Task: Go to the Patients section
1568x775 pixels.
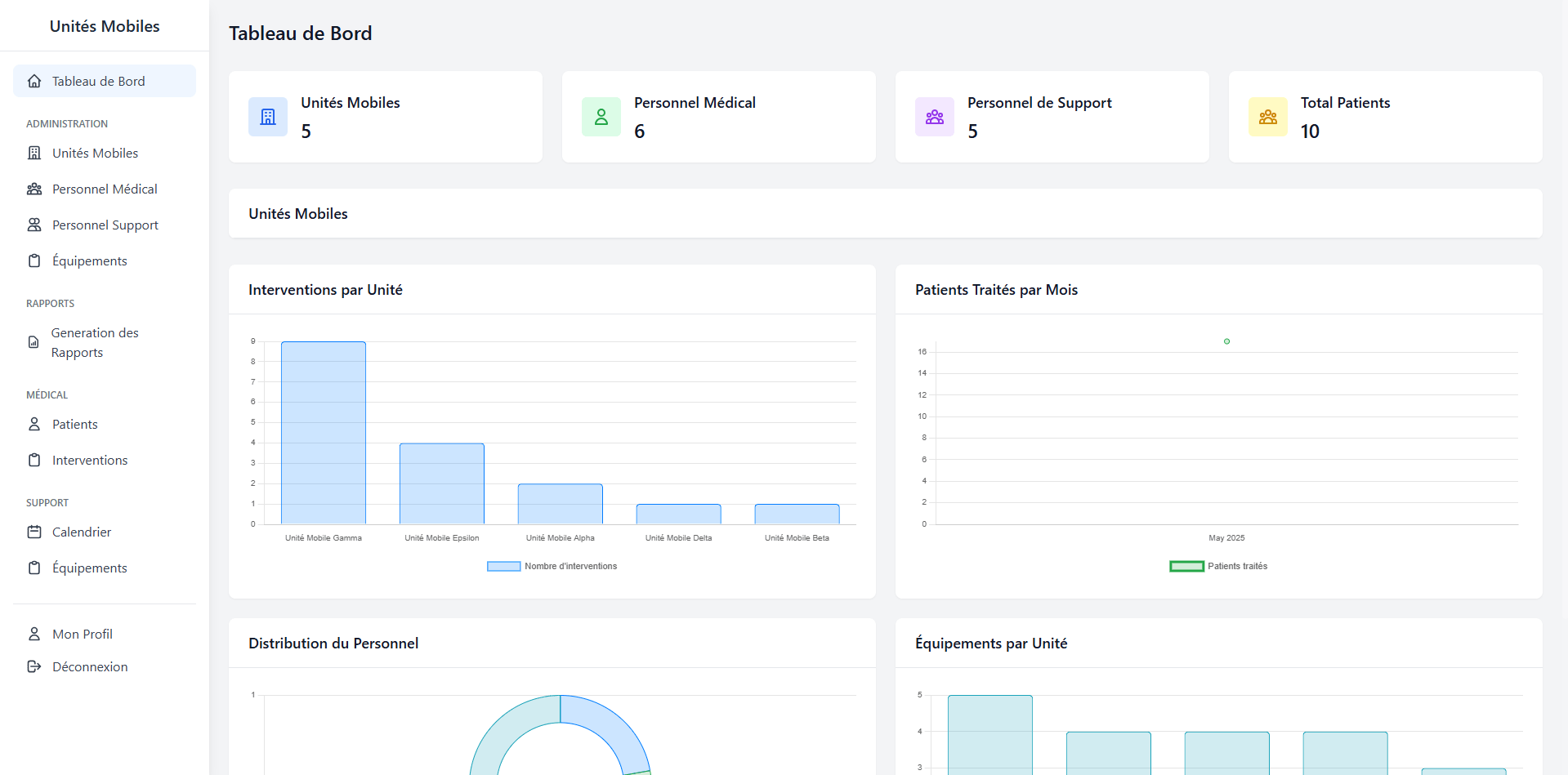Action: [105, 424]
